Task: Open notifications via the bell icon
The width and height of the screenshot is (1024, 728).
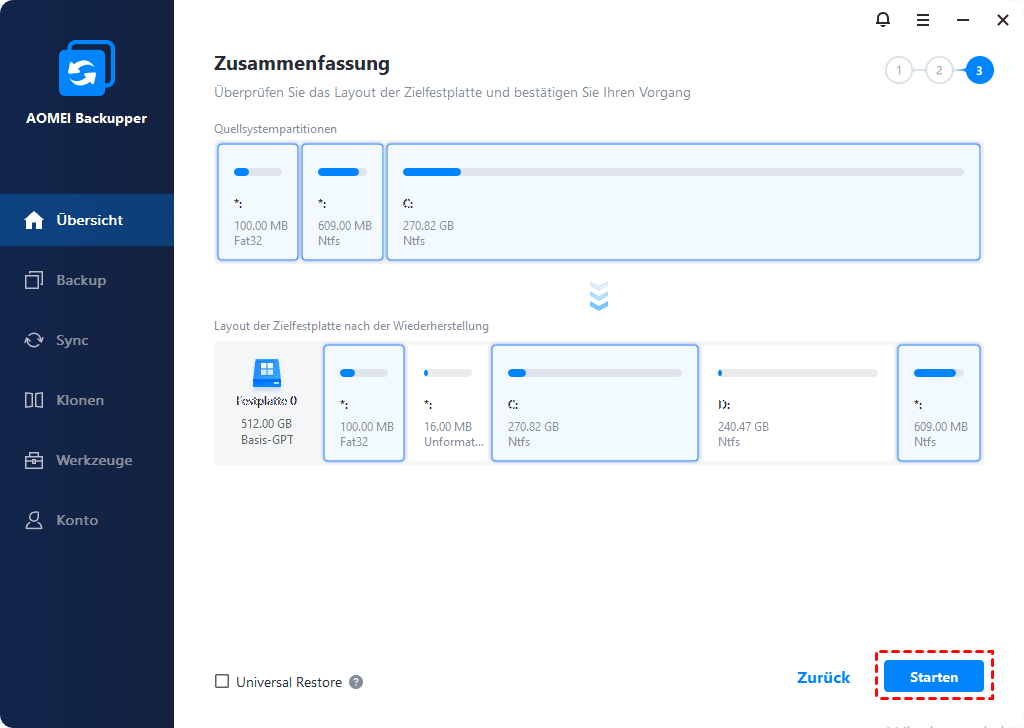Action: coord(882,20)
